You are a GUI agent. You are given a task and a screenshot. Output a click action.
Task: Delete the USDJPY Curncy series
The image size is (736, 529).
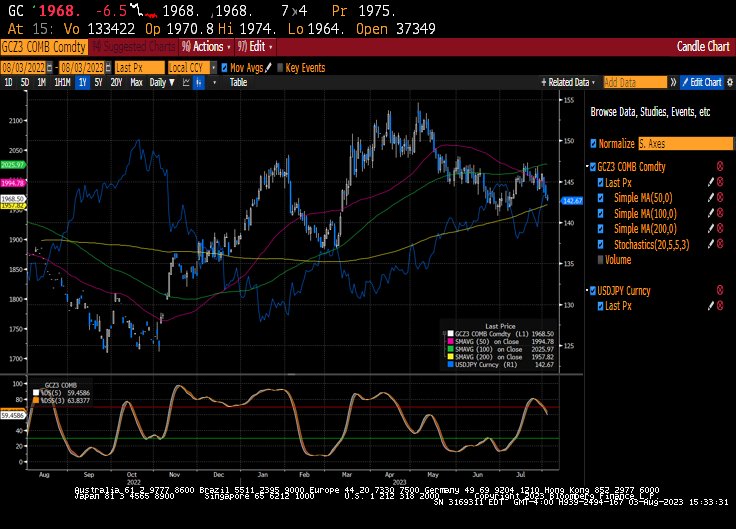[720, 290]
